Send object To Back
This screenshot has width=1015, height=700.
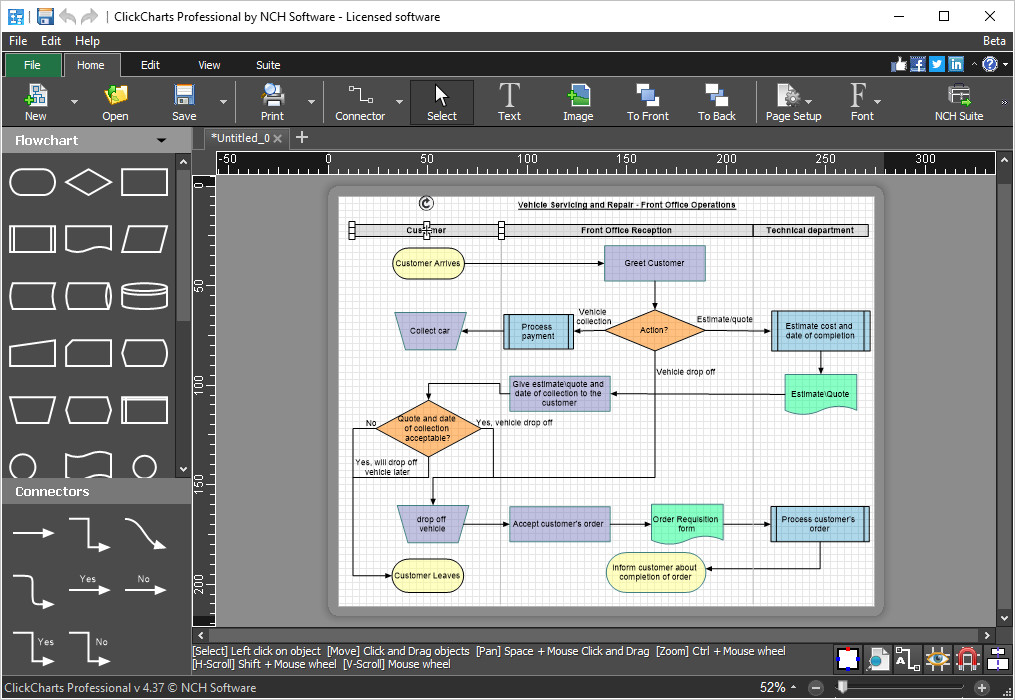pos(717,102)
